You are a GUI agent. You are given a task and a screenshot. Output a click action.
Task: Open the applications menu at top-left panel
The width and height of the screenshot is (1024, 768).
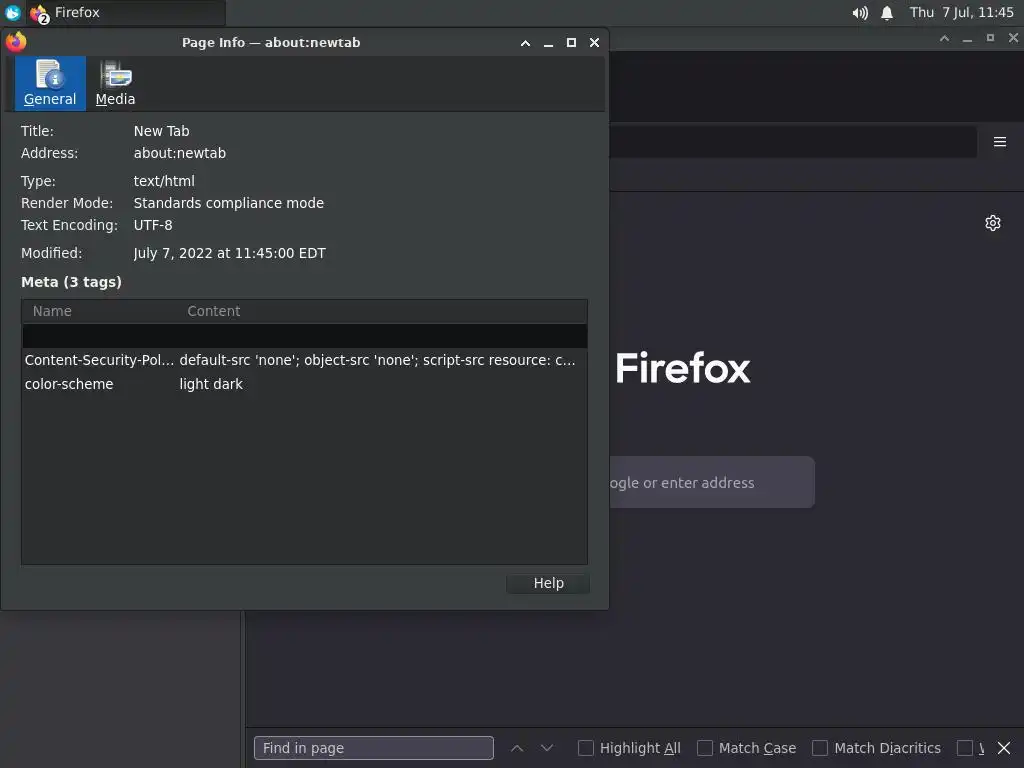click(x=12, y=12)
